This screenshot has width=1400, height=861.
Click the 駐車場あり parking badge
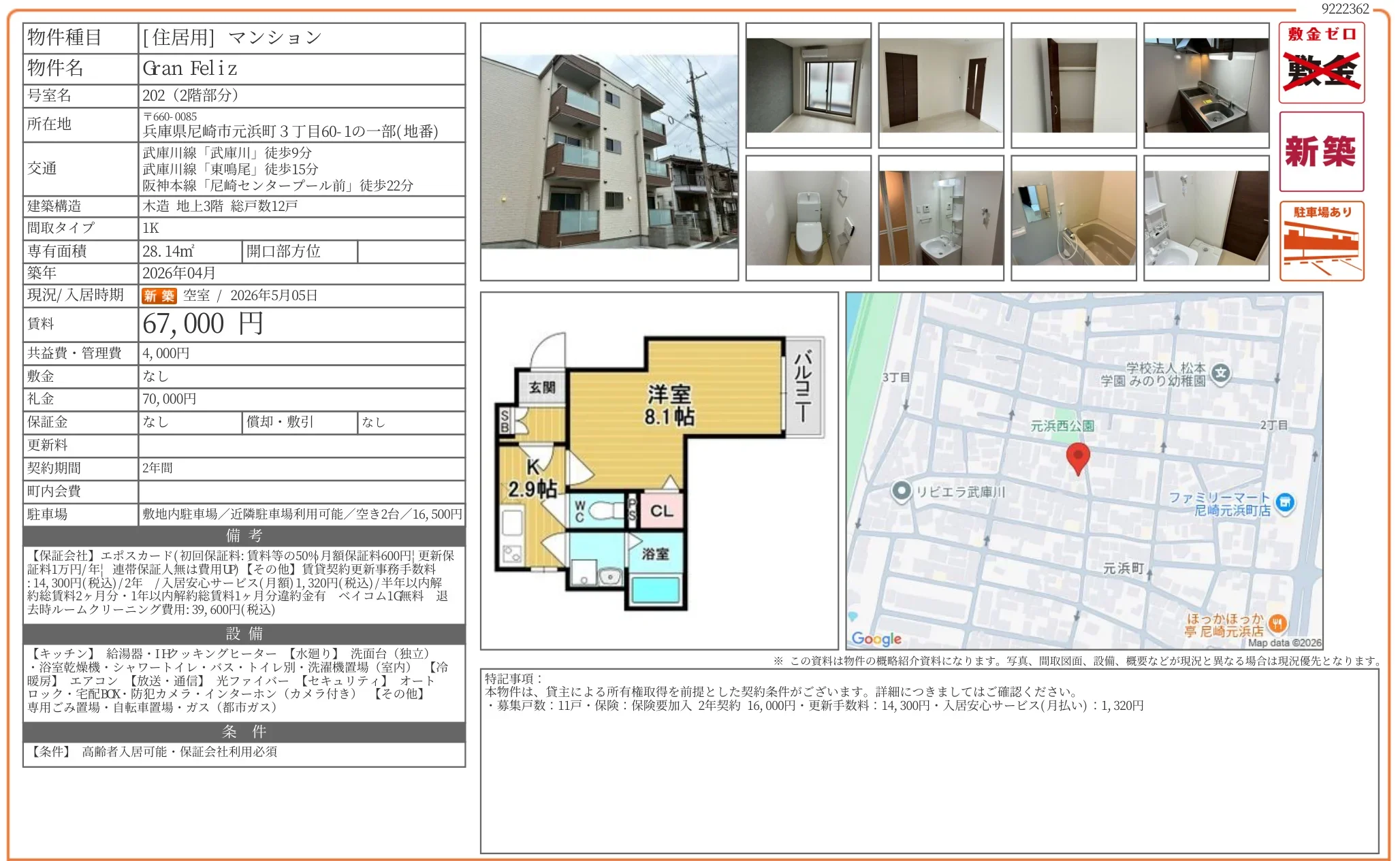pyautogui.click(x=1321, y=240)
